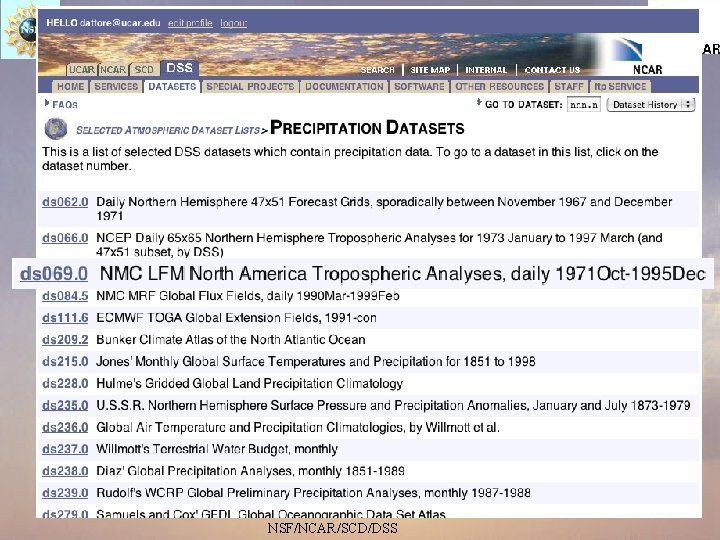Open dataset ds239.0
This screenshot has height=540, width=720.
[x=65, y=493]
